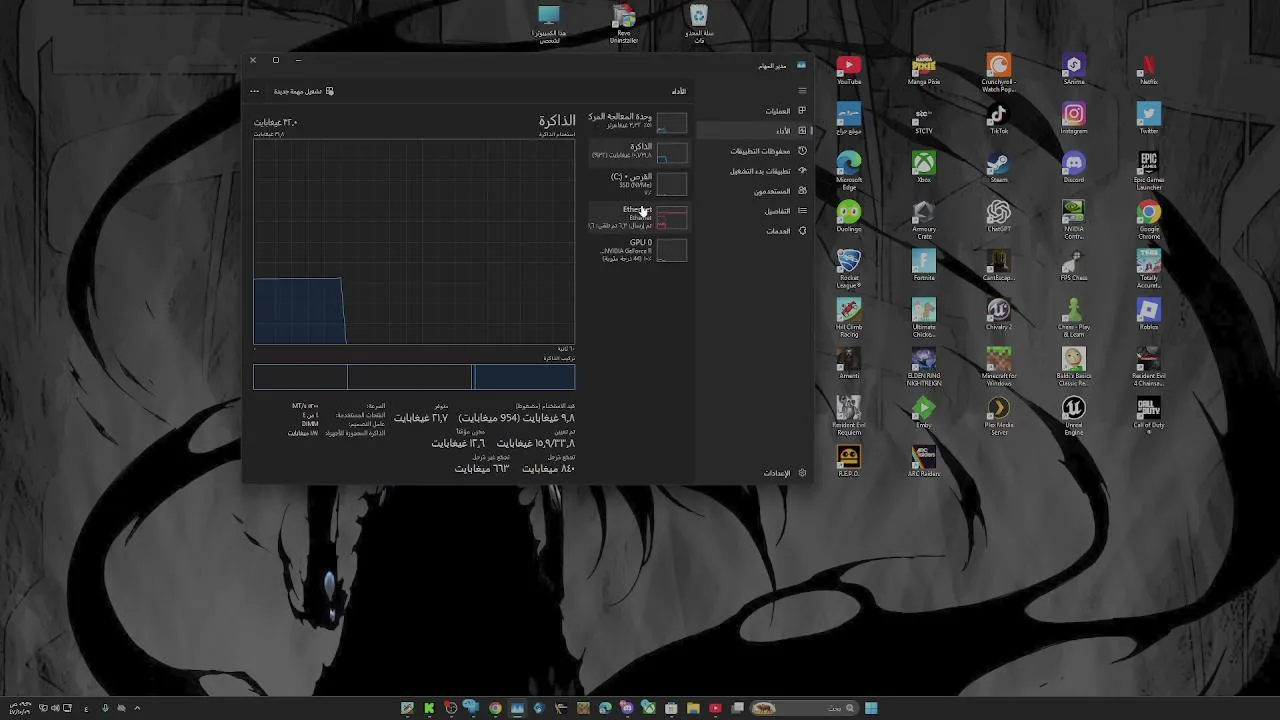This screenshot has height=720, width=1280.
Task: Open Google Chrome desktop shortcut
Action: pos(1149,220)
